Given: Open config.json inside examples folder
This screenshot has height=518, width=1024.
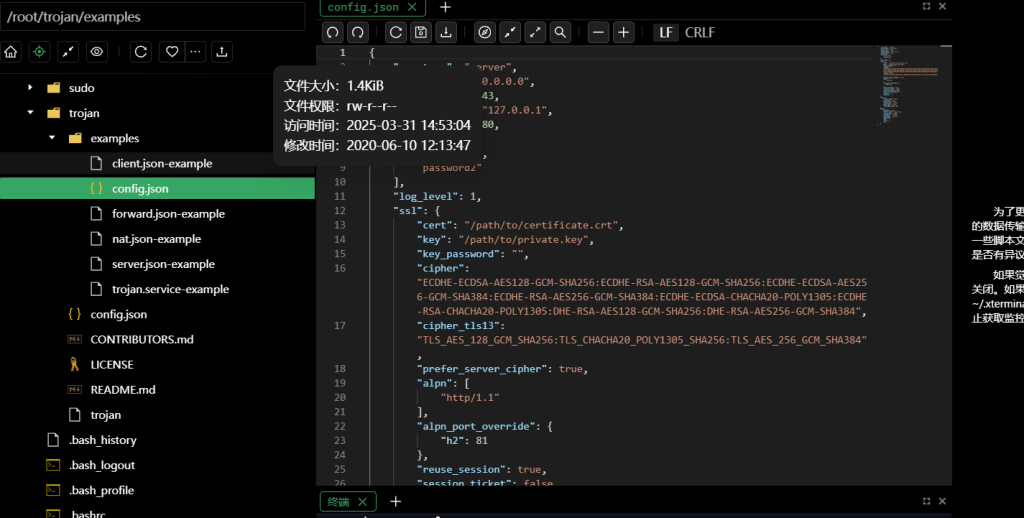Looking at the screenshot, I should tap(157, 188).
